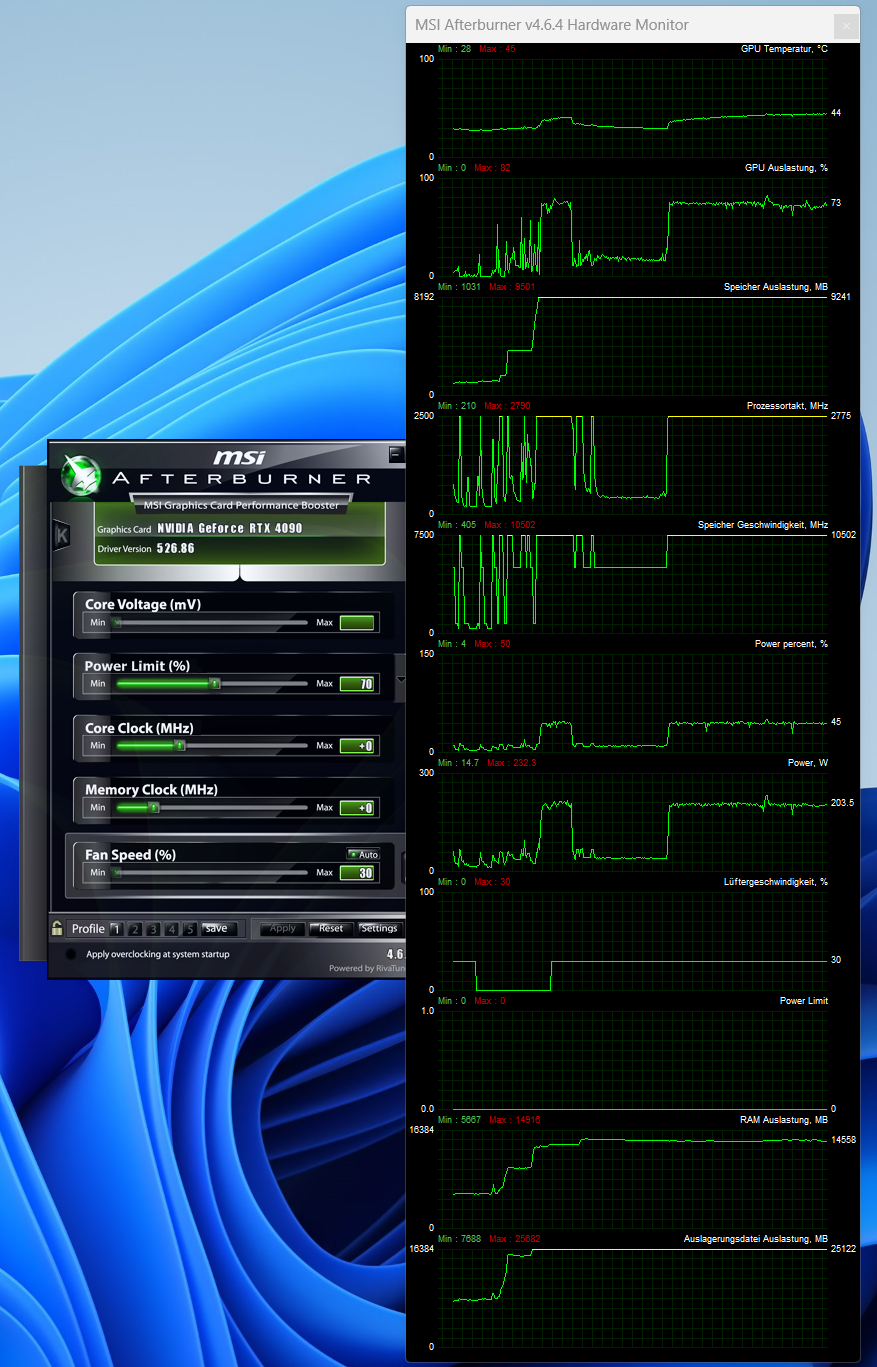
Task: Click the profile save button
Action: click(x=218, y=928)
